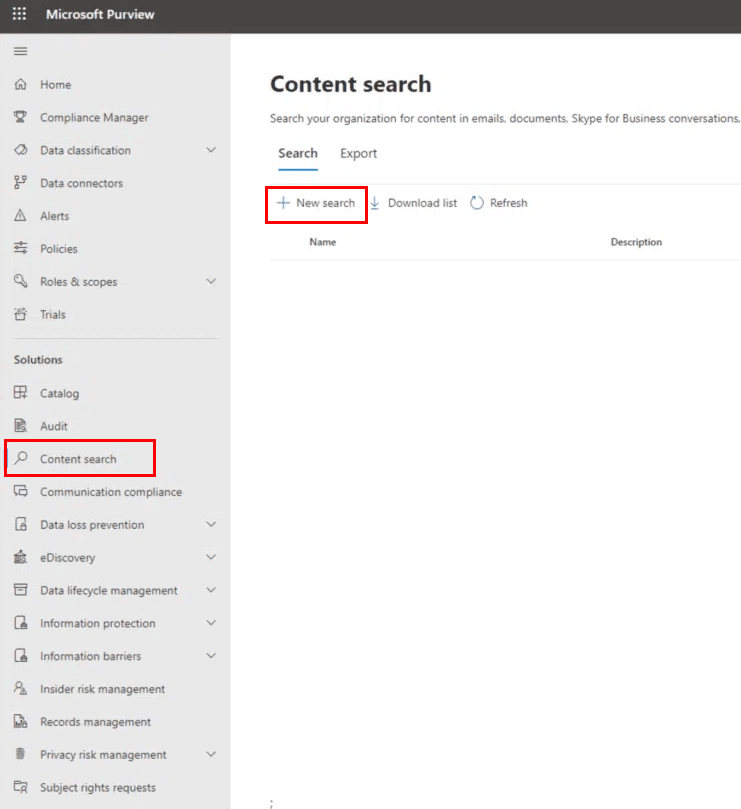Expand the Data loss prevention chevron
The height and width of the screenshot is (809, 741).
[x=210, y=525]
